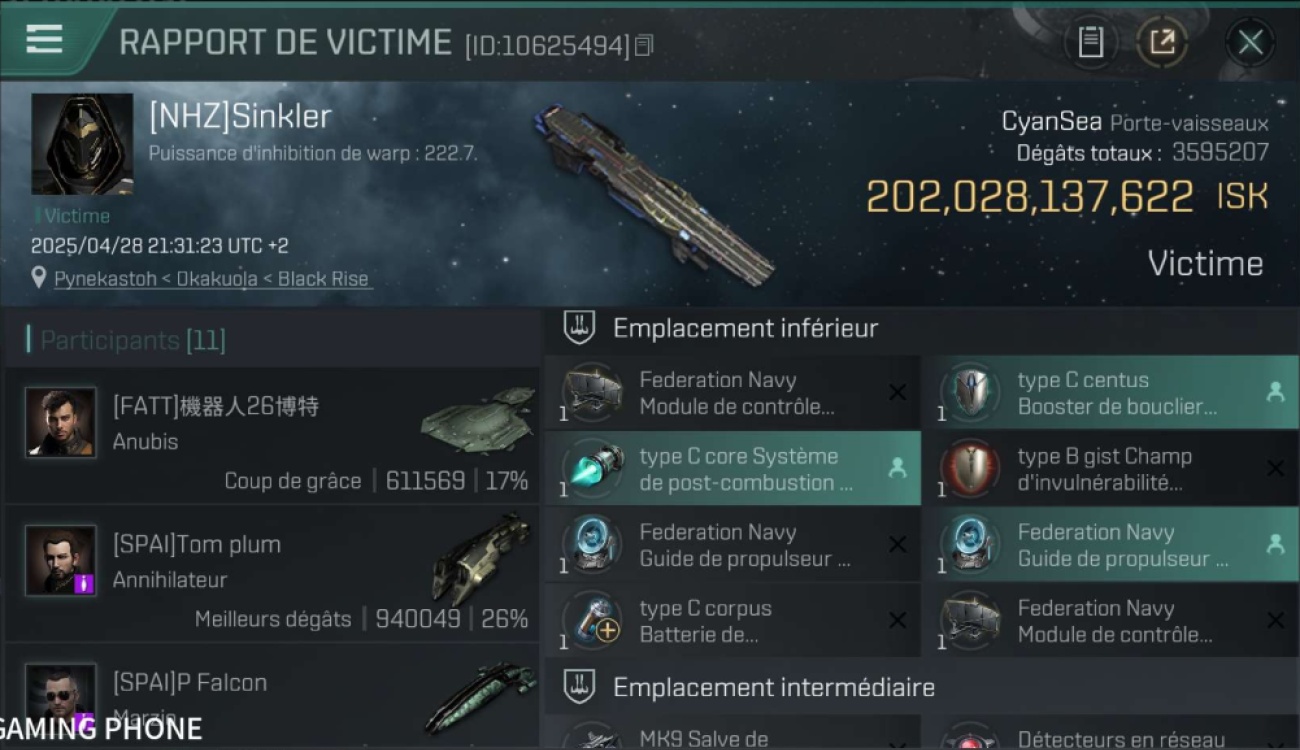The height and width of the screenshot is (750, 1300).
Task: Copy the kill report ID
Action: [x=644, y=45]
